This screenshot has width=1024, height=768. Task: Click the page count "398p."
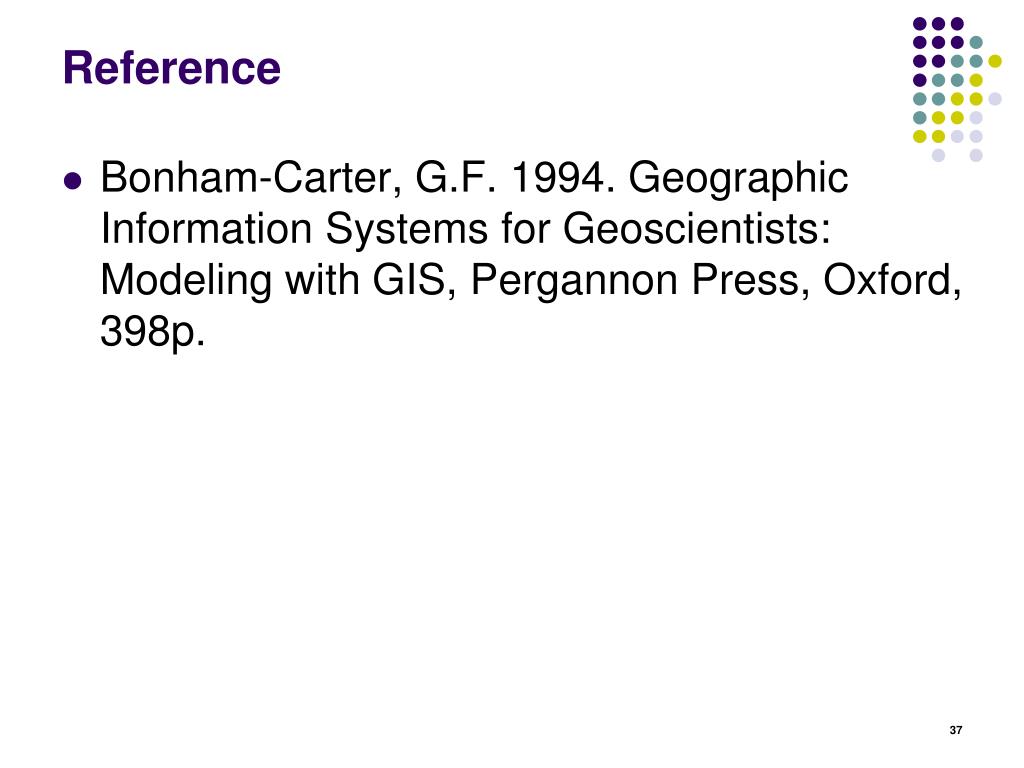(x=153, y=332)
